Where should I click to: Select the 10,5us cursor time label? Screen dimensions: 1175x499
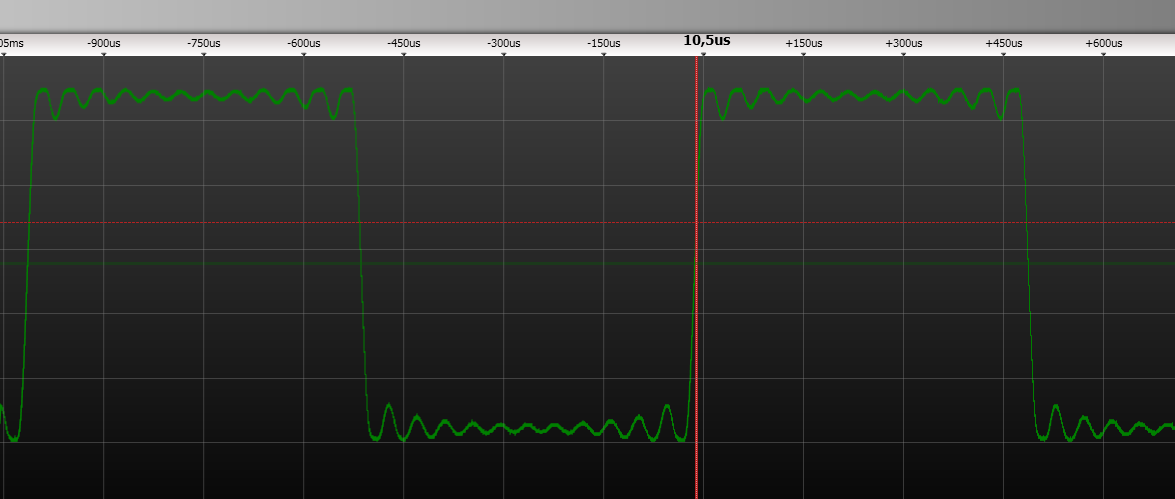click(707, 40)
